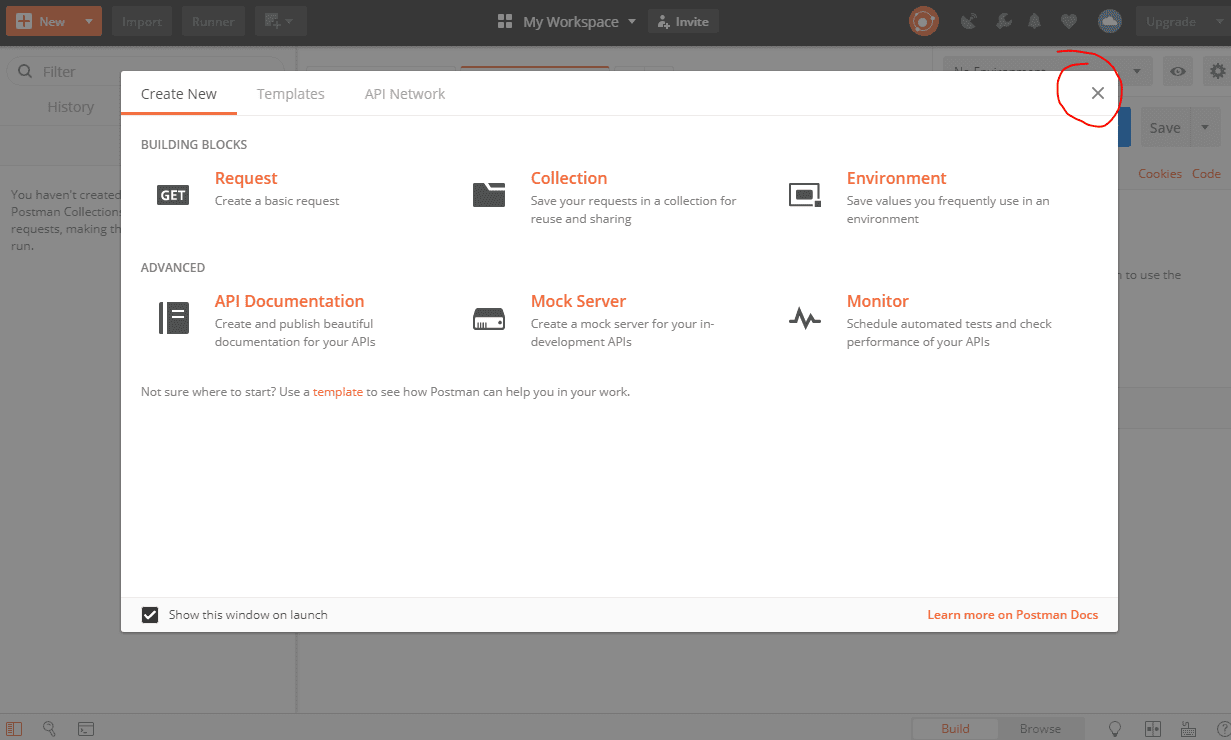Click the Invite button
Viewport: 1231px width, 740px height.
[x=683, y=21]
